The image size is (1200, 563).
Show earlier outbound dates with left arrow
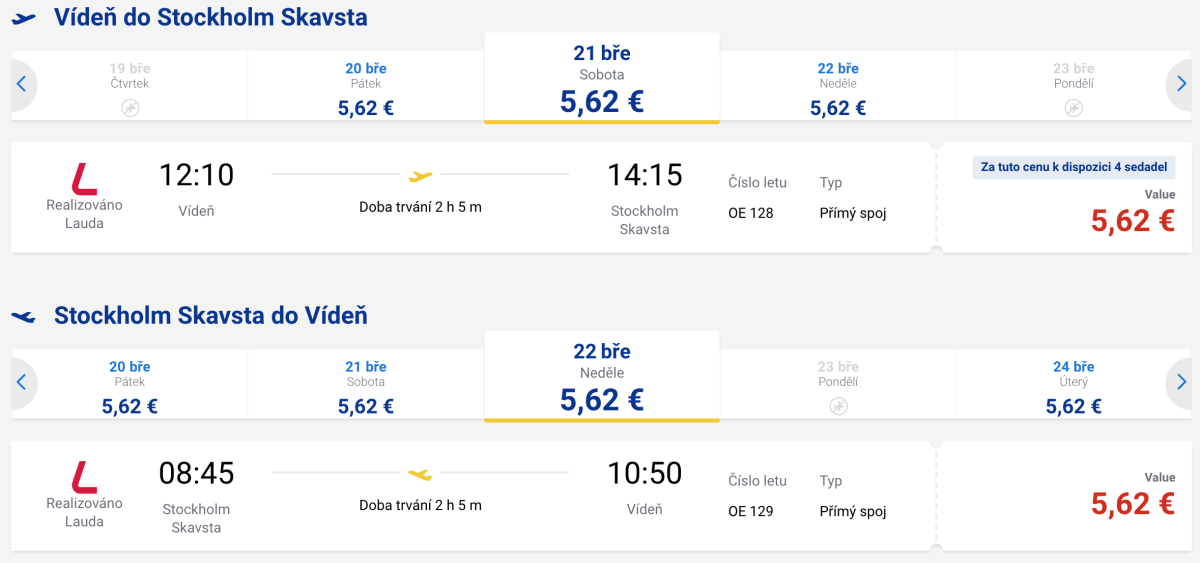(x=21, y=85)
